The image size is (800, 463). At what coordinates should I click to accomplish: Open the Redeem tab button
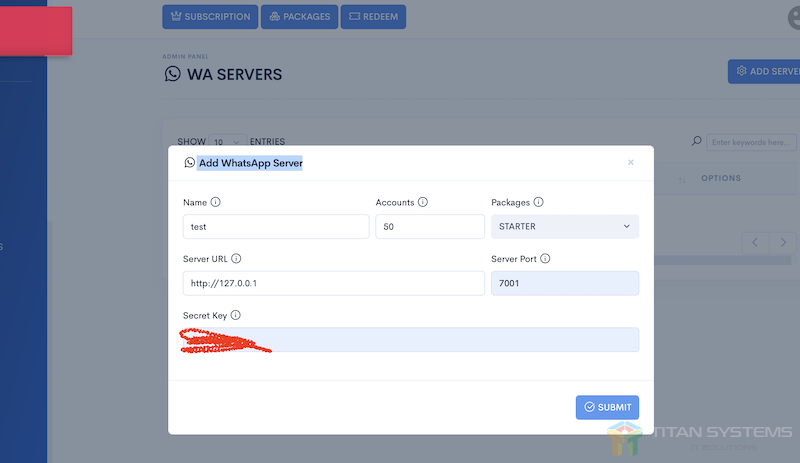[x=373, y=16]
